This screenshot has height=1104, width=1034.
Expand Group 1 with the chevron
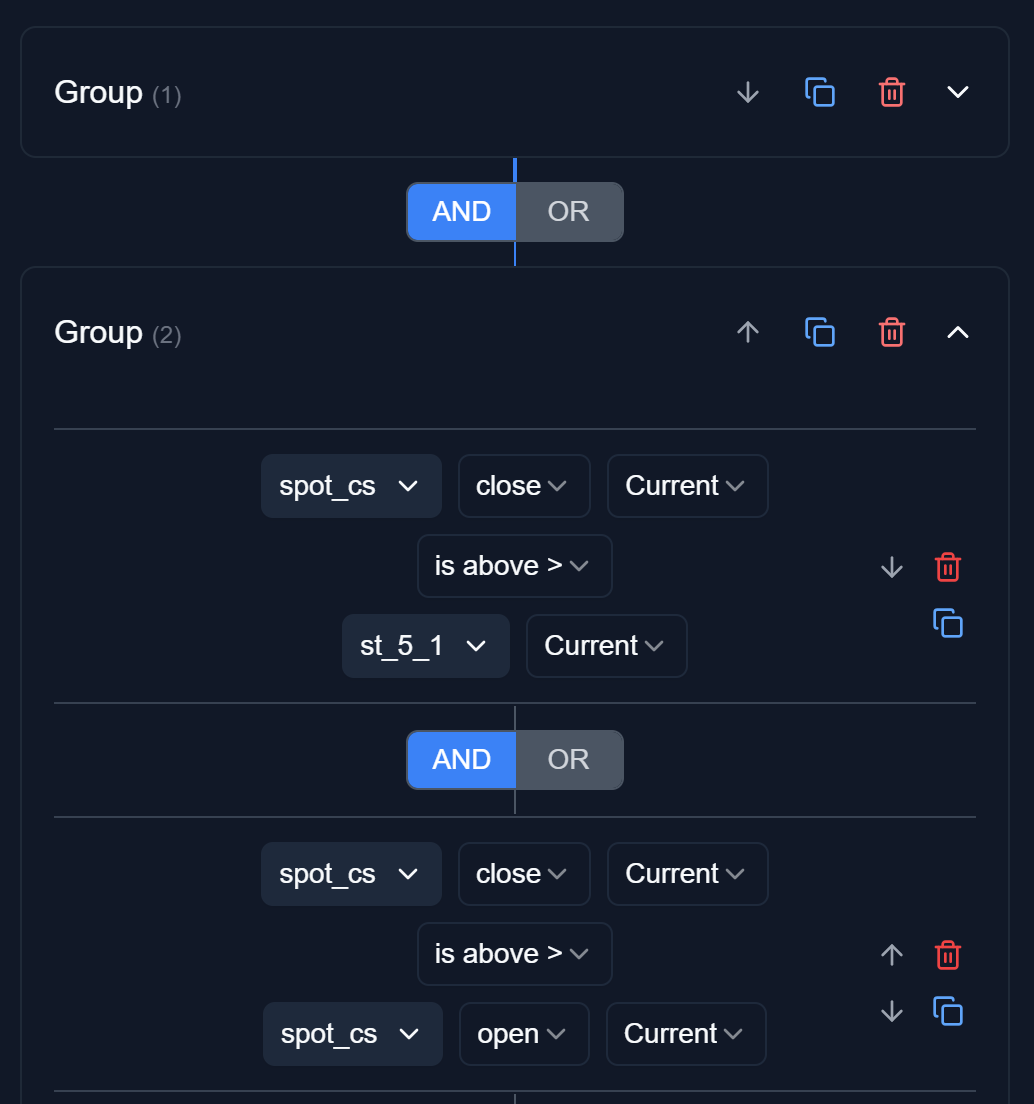tap(958, 92)
